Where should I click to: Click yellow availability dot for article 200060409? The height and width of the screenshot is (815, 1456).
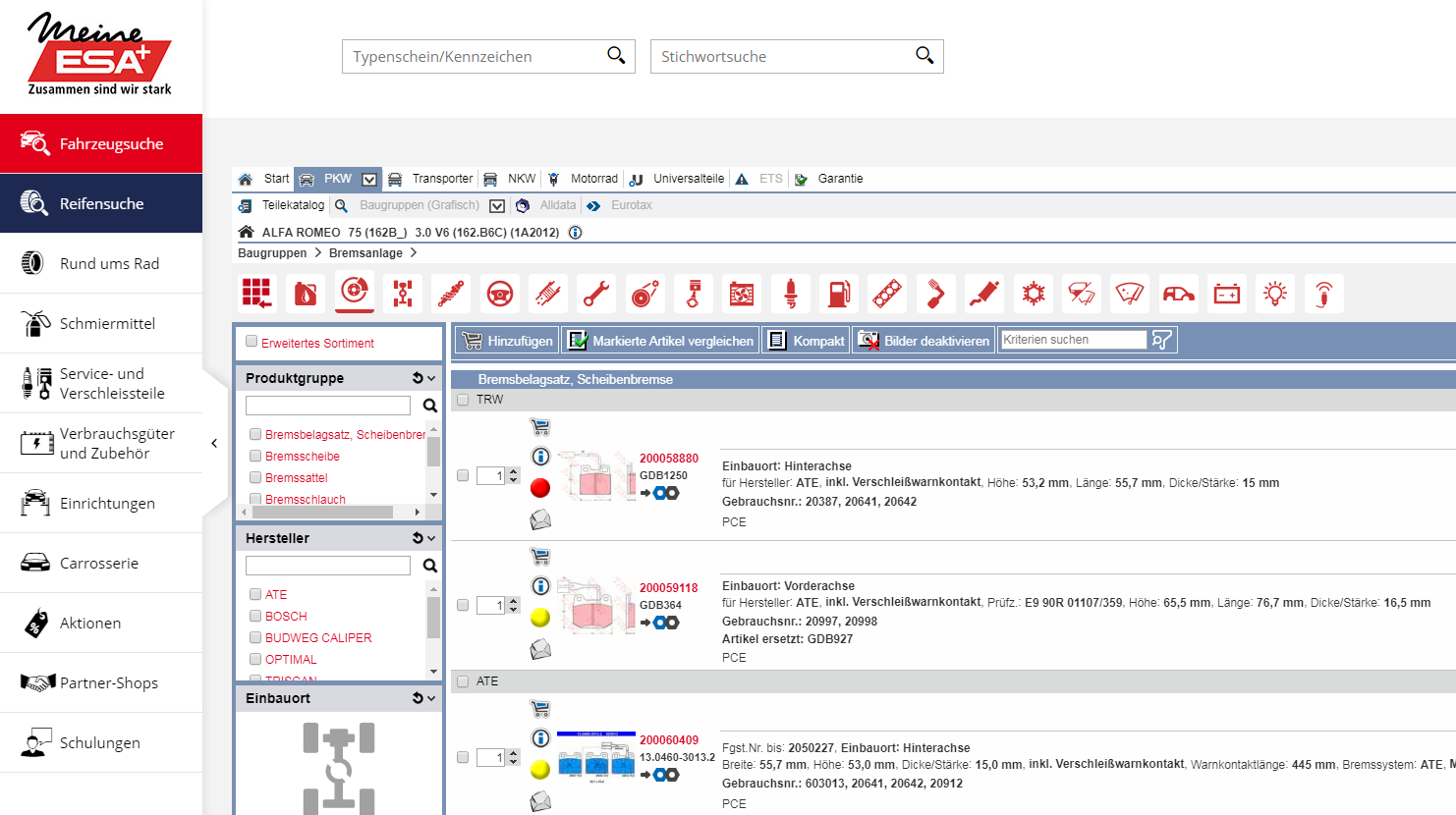pos(540,770)
